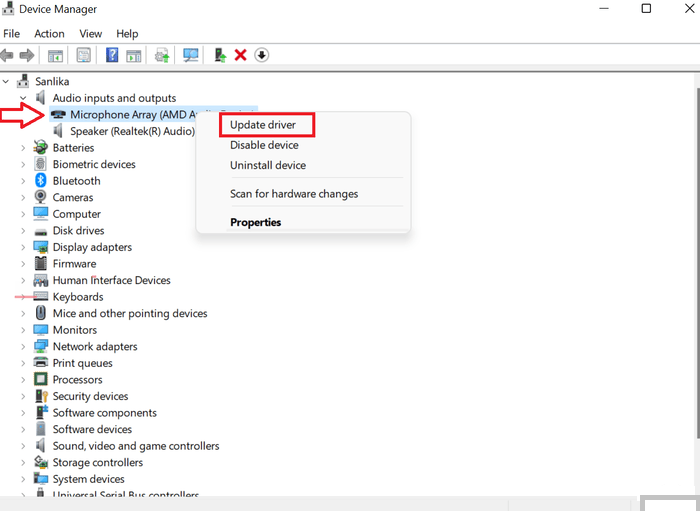Click the Software components icon
This screenshot has height=511, width=700.
pos(41,412)
